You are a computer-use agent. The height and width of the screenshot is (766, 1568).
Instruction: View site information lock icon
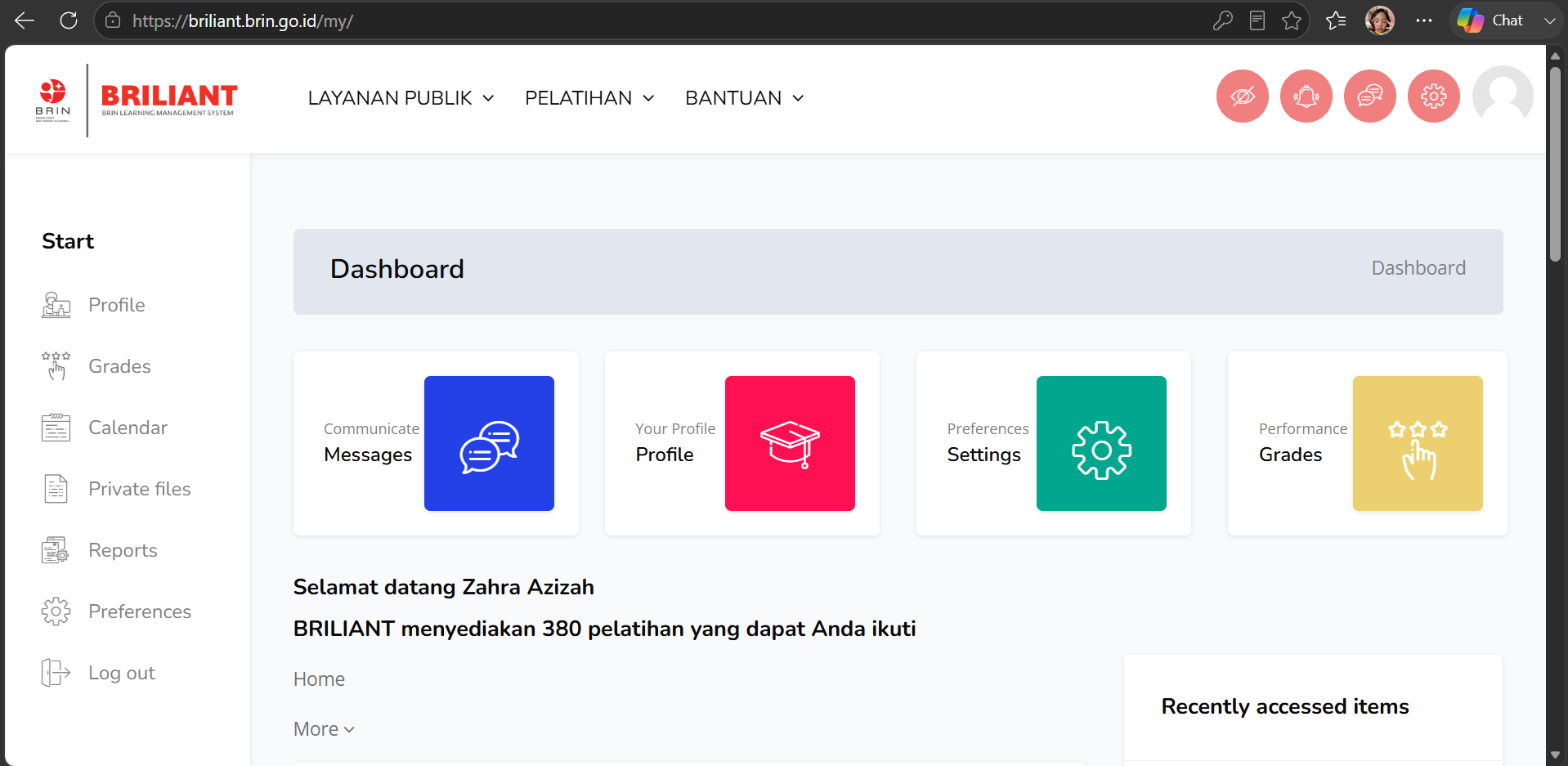(113, 20)
